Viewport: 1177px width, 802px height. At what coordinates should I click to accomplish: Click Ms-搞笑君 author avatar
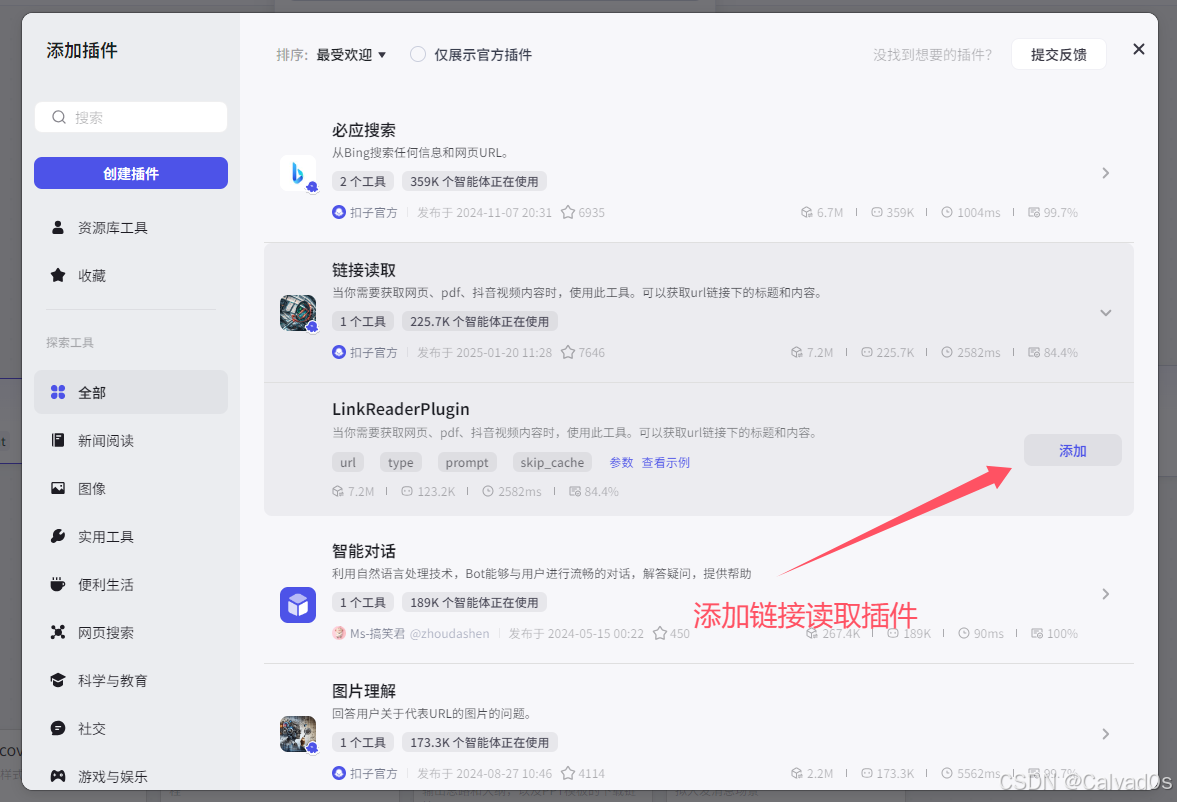[x=339, y=633]
